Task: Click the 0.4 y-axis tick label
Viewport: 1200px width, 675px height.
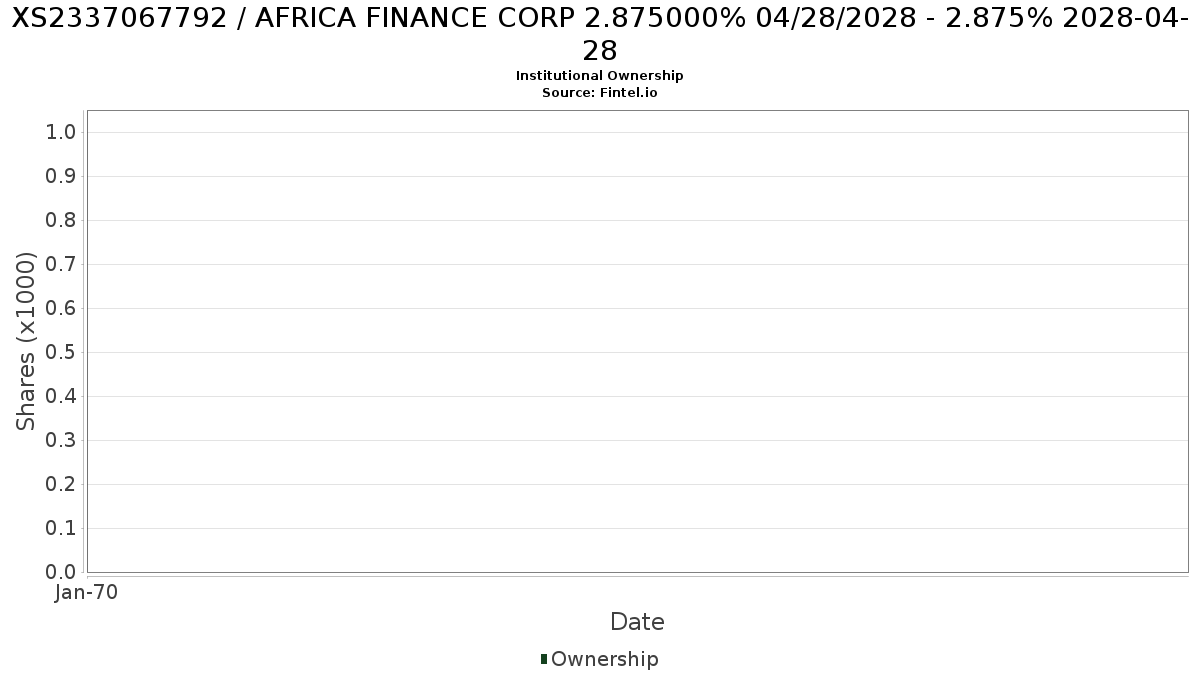Action: (61, 396)
